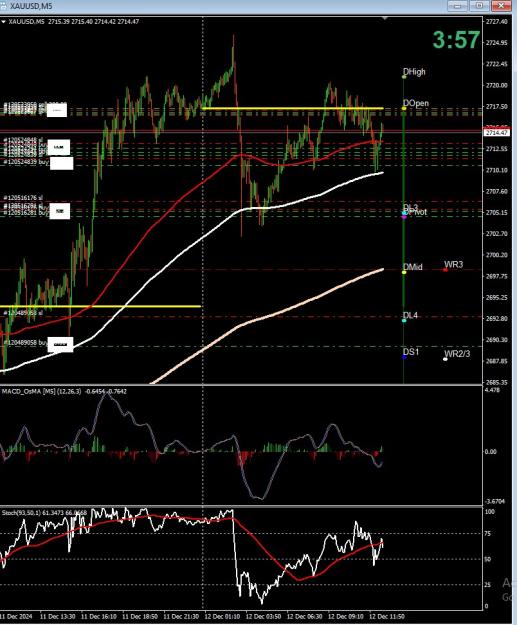This screenshot has width=517, height=625.
Task: Select the DOpen level marker dot
Action: 404,108
